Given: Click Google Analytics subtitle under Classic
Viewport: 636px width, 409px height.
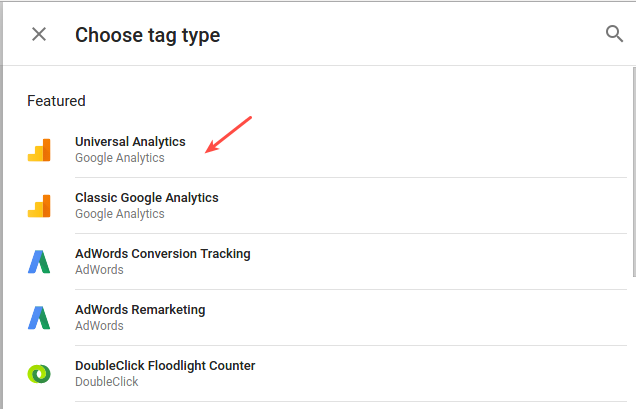Looking at the screenshot, I should (x=120, y=214).
